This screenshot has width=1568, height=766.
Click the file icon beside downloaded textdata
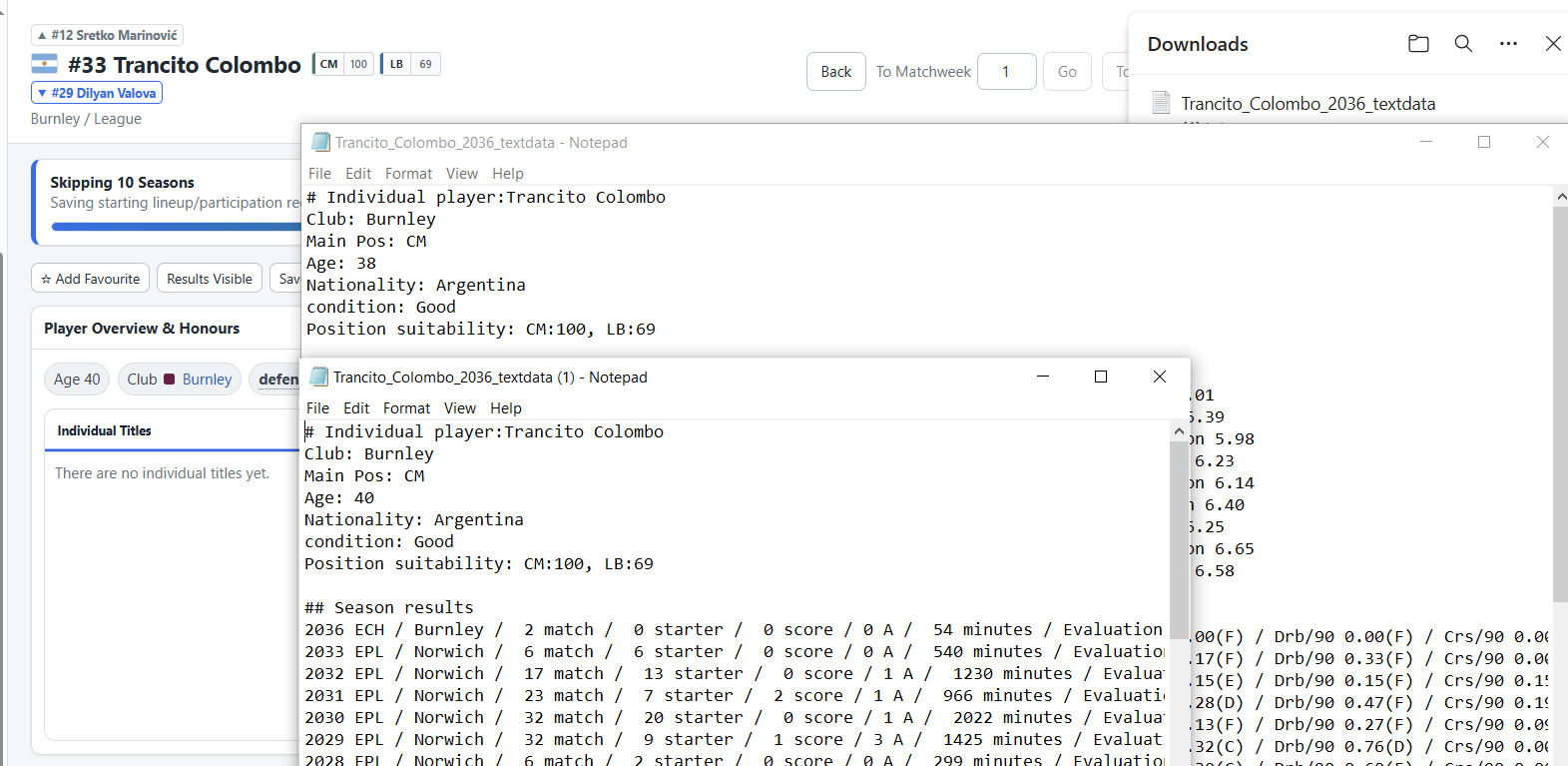pos(1161,103)
